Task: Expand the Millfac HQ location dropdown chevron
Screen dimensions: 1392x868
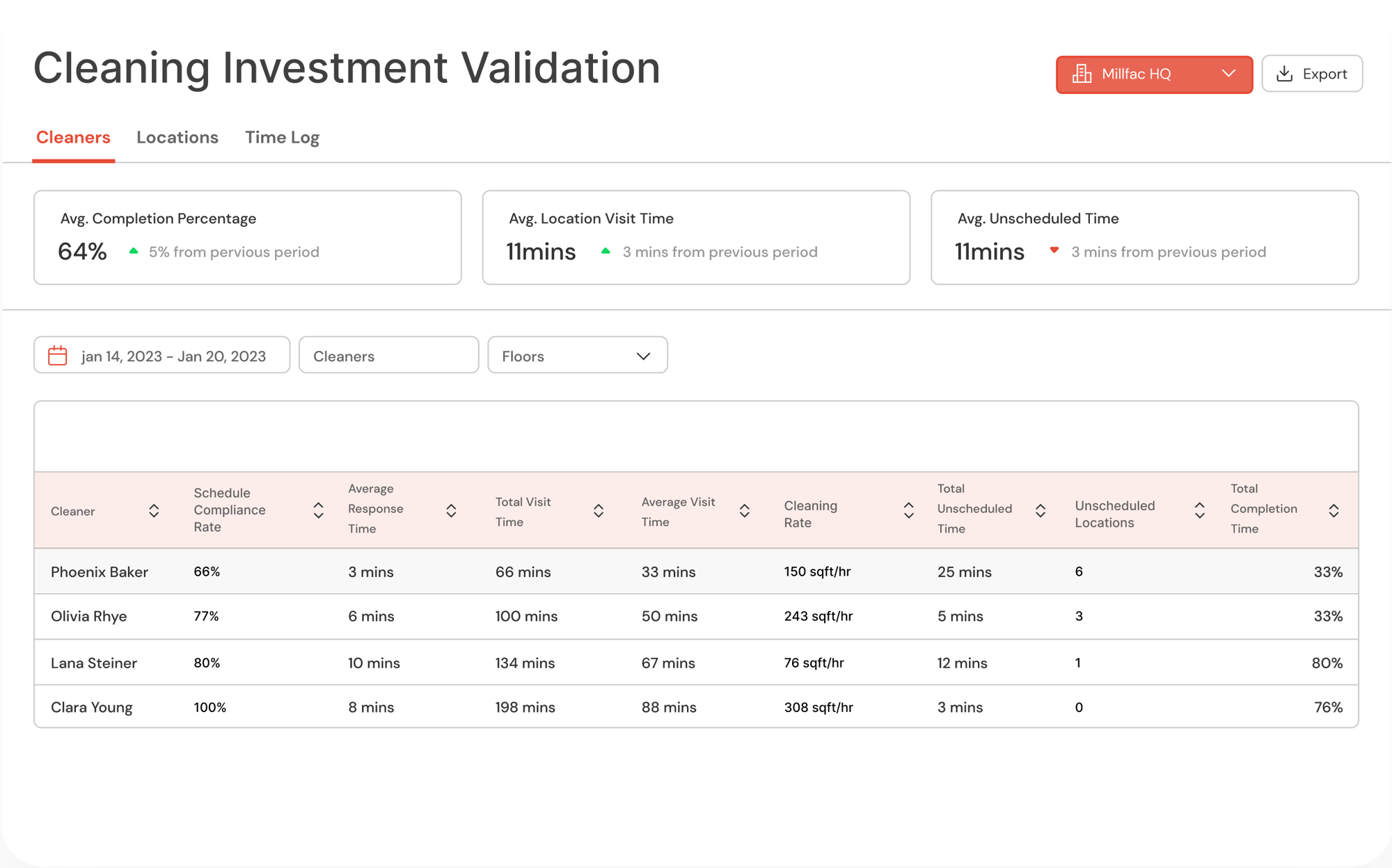Action: pos(1229,74)
